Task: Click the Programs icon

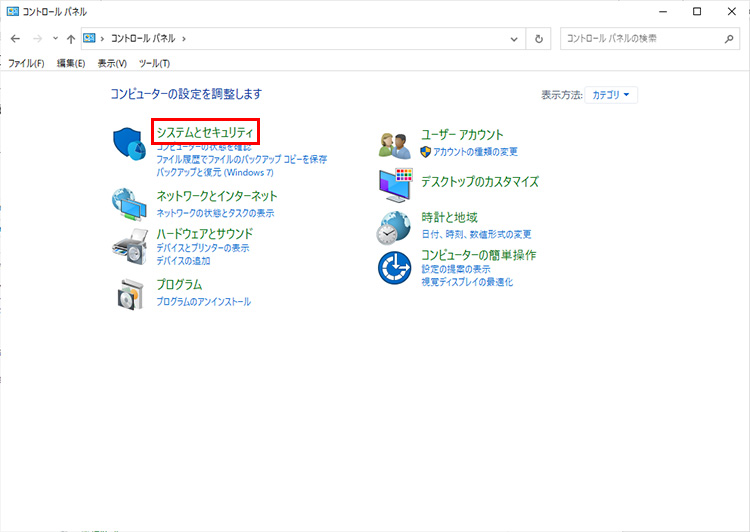Action: pos(129,292)
